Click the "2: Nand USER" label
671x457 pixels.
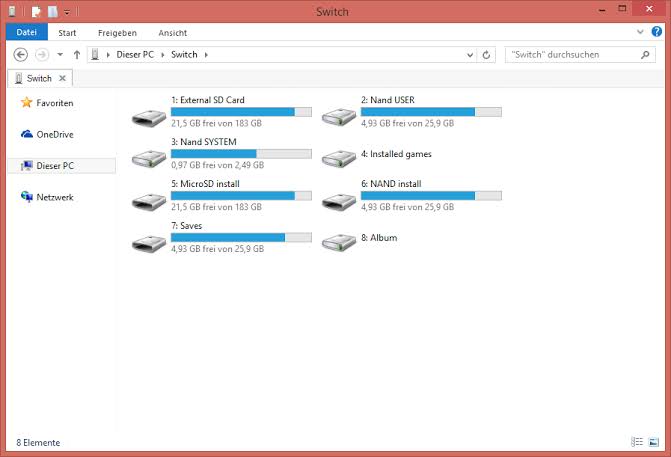pos(387,100)
